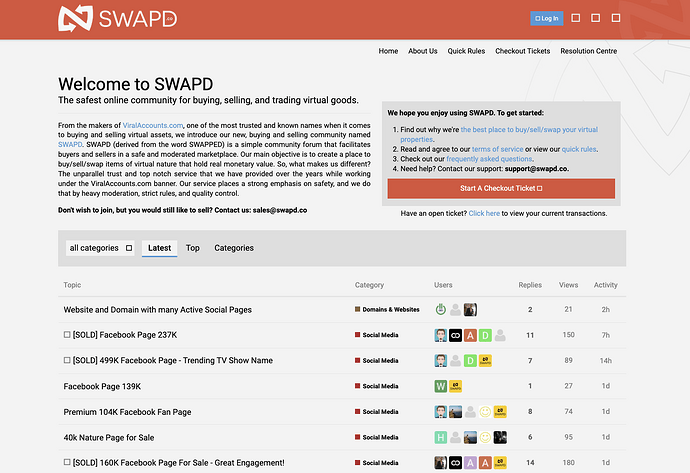The height and width of the screenshot is (473, 690).
Task: Open the terms of service link
Action: pos(497,149)
